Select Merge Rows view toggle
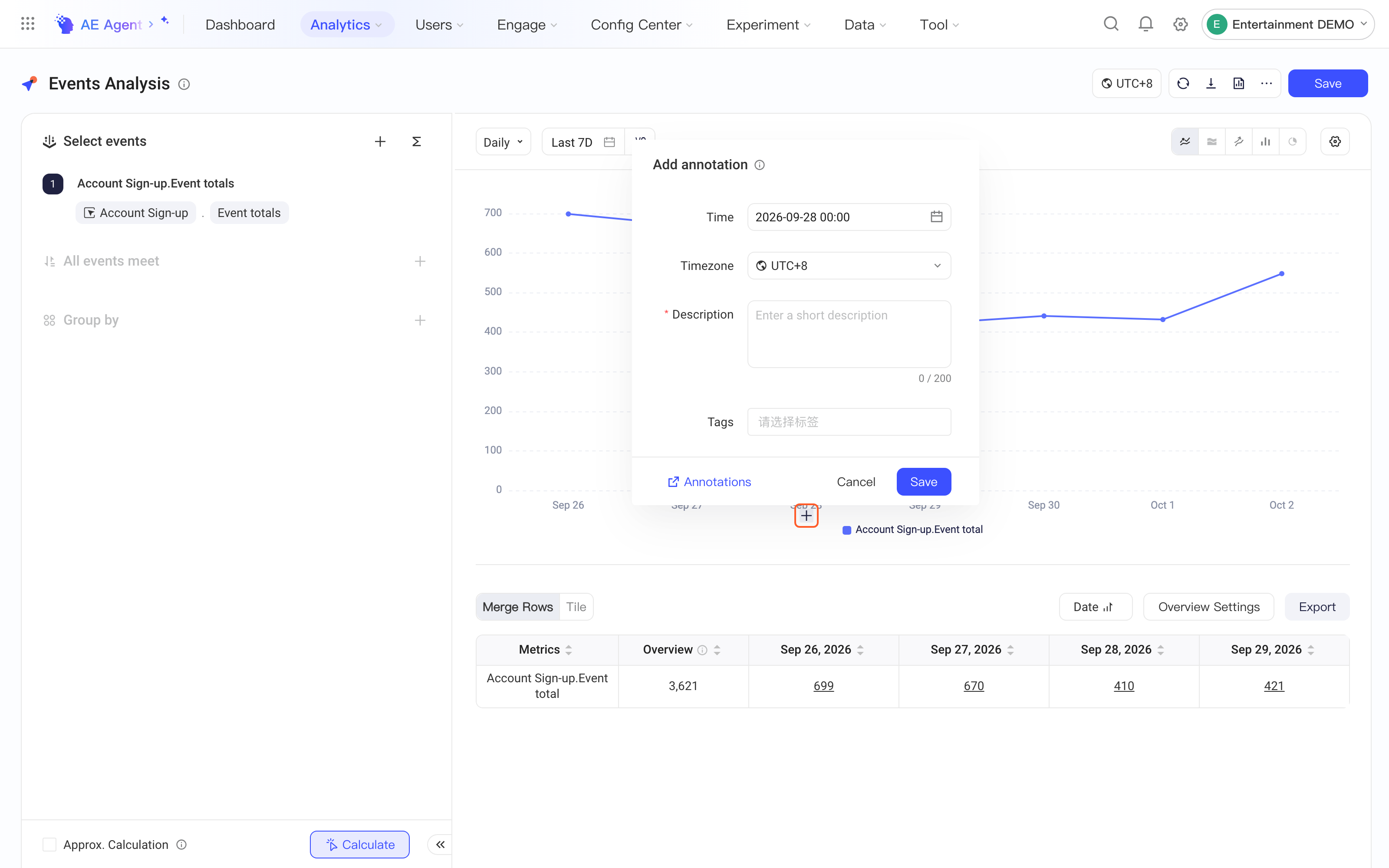The height and width of the screenshot is (868, 1389). 518,607
